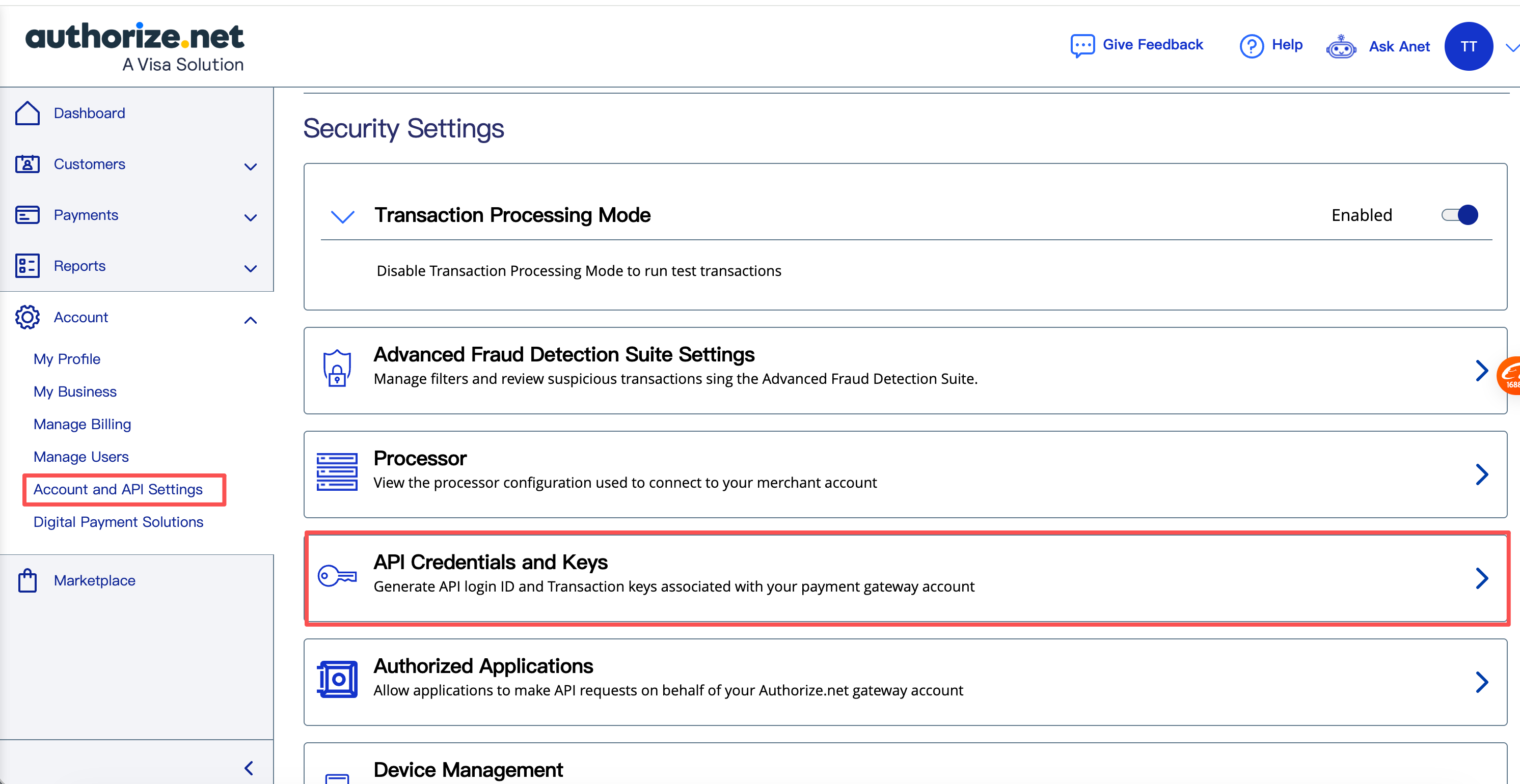This screenshot has width=1520, height=784.
Task: Open API Credentials and Keys right arrow
Action: (1482, 578)
